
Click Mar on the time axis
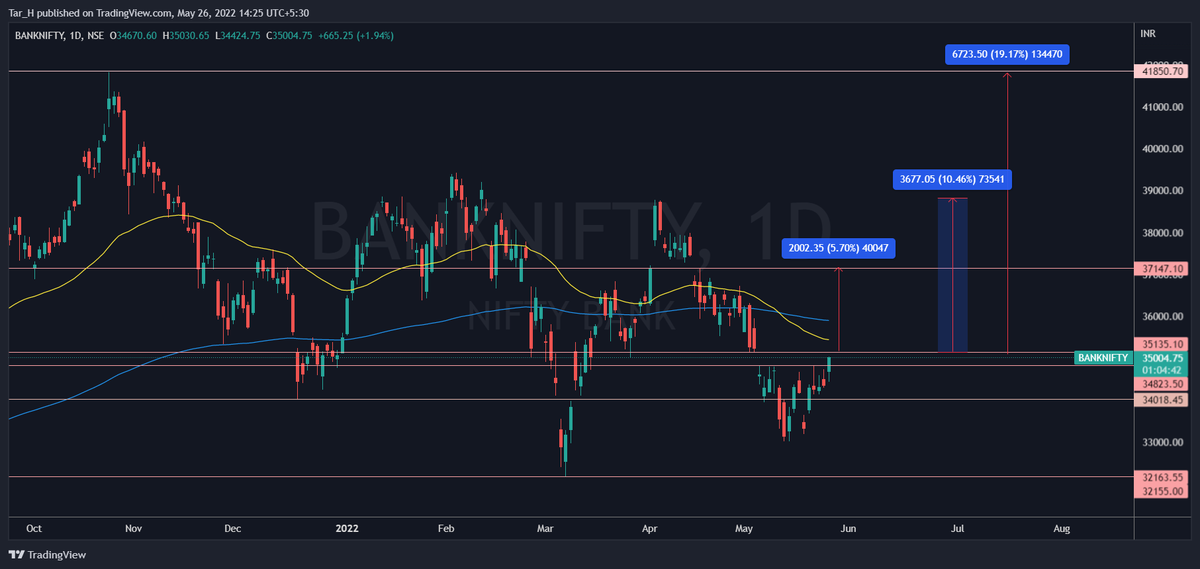point(545,527)
